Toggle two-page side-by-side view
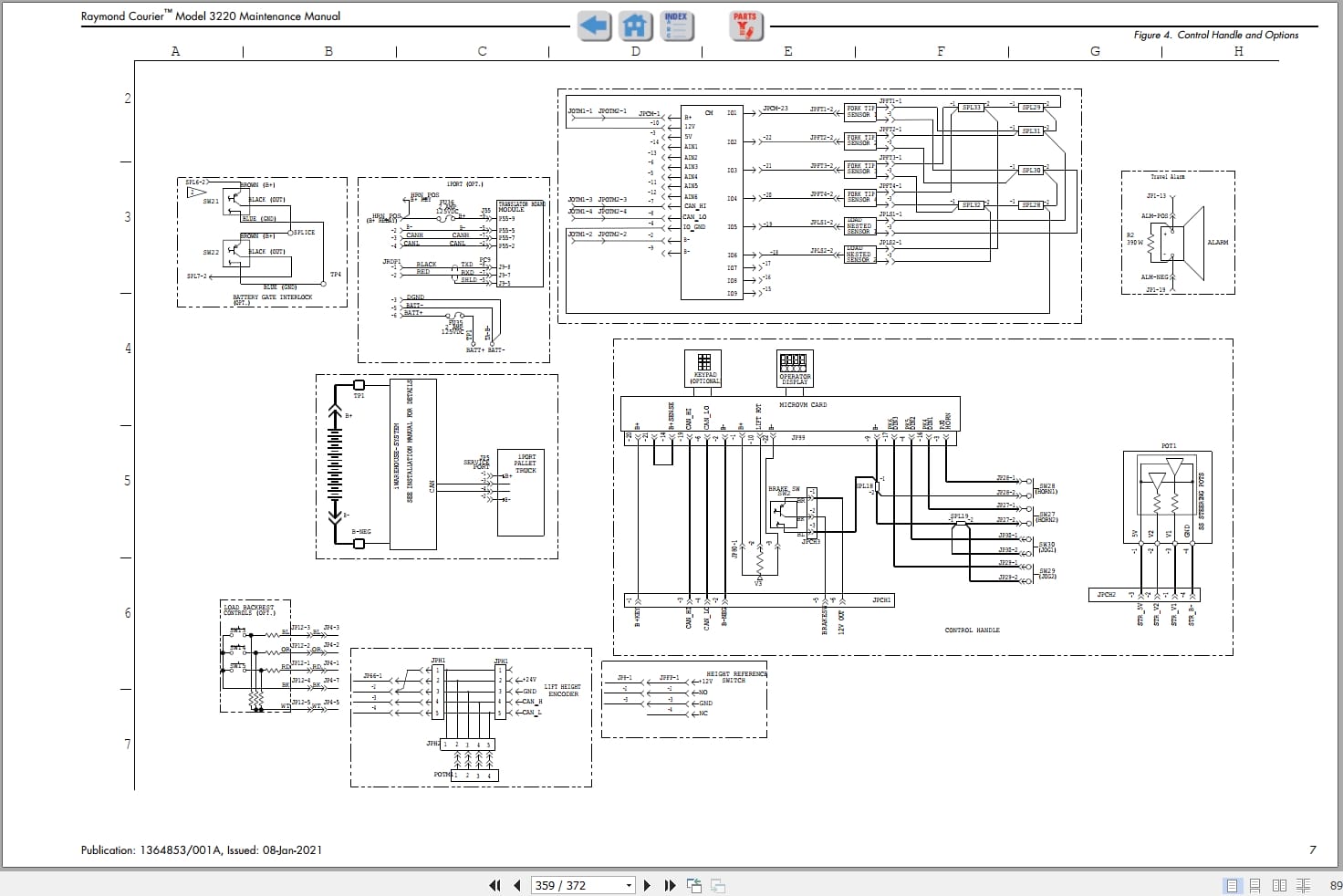Image resolution: width=1343 pixels, height=896 pixels. tap(1279, 885)
